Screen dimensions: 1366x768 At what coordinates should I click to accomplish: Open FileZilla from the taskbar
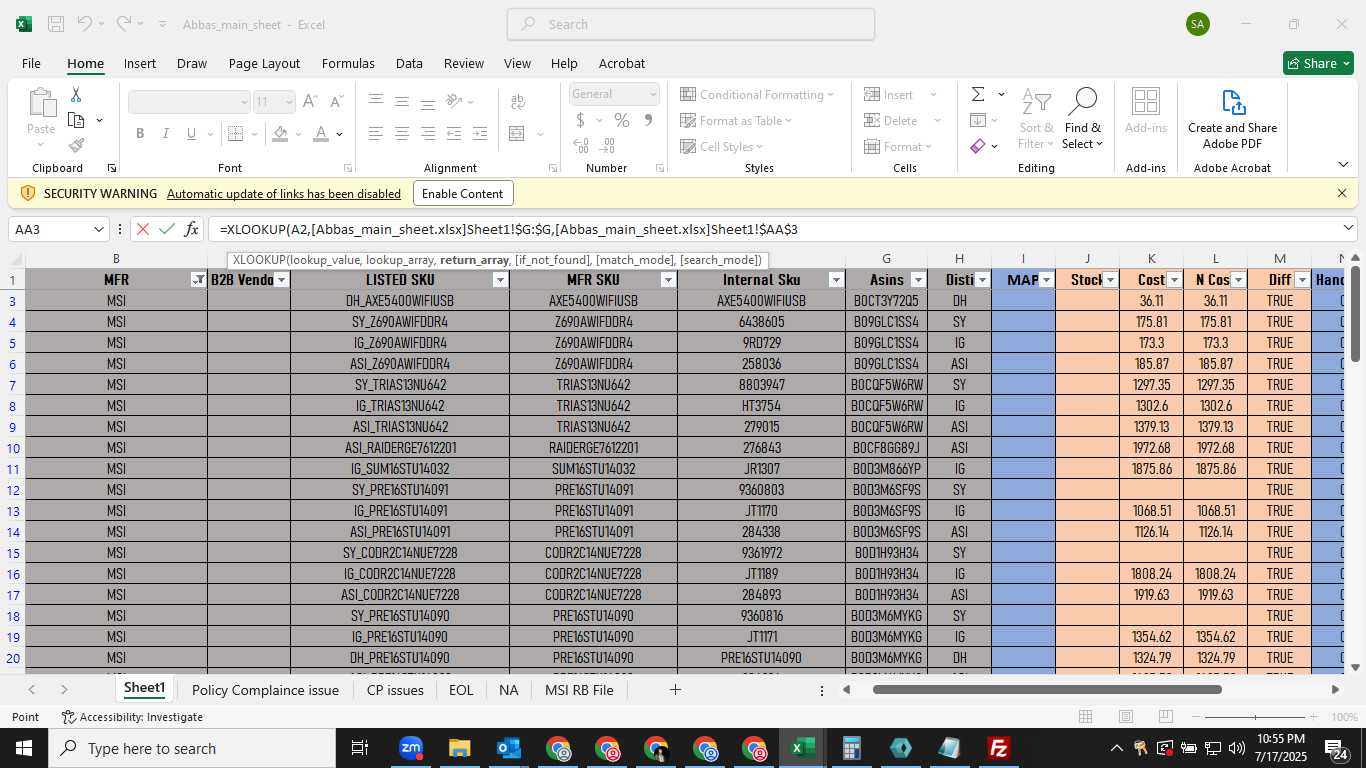998,748
